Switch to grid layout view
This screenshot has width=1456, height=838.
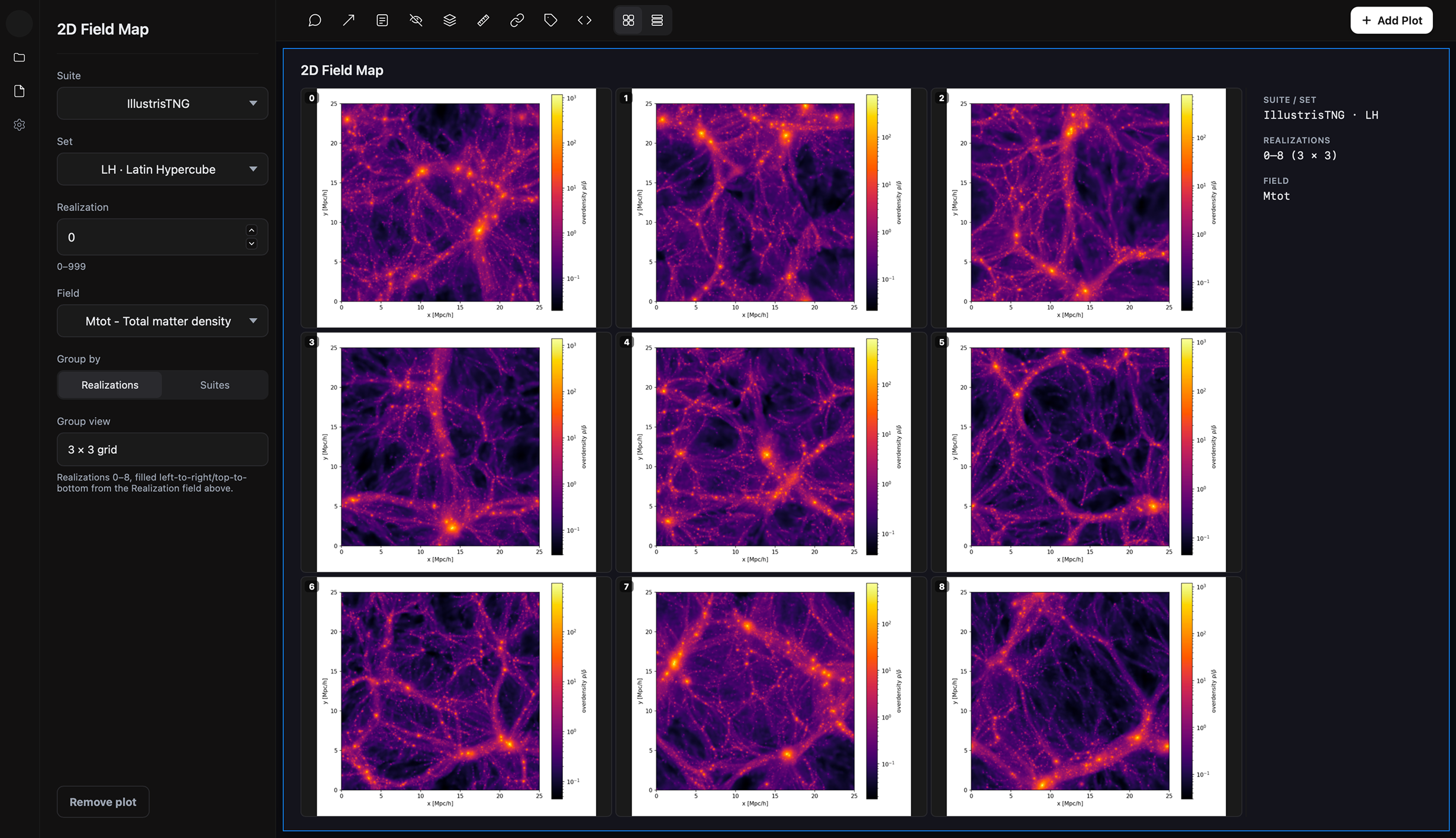629,21
